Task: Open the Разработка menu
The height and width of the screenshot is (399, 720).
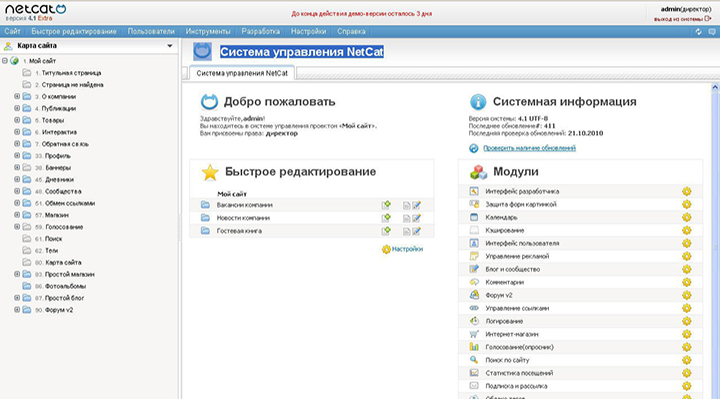Action: point(261,32)
